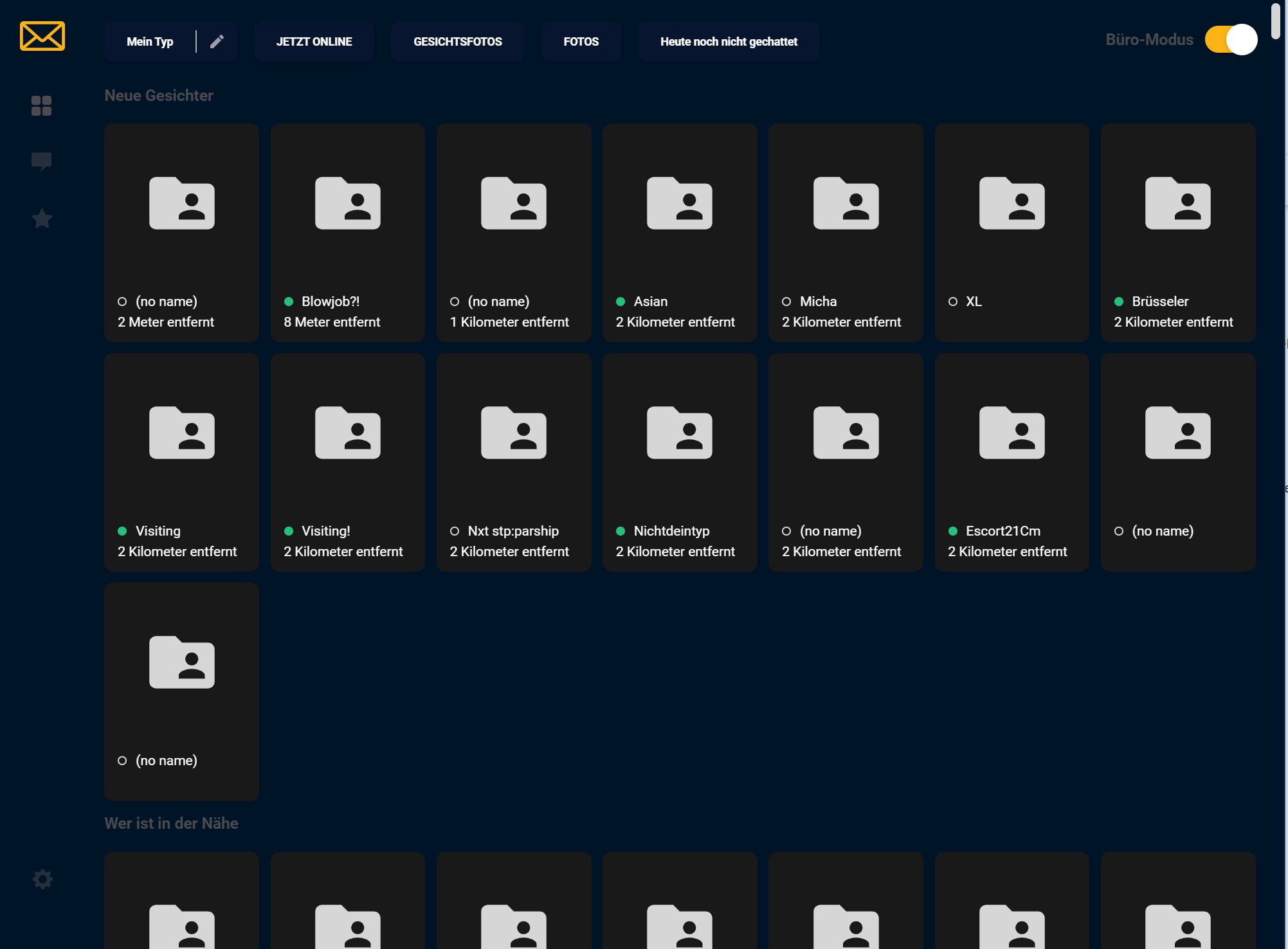
Task: Click the pencil edit icon next to Mein Typ
Action: point(217,42)
